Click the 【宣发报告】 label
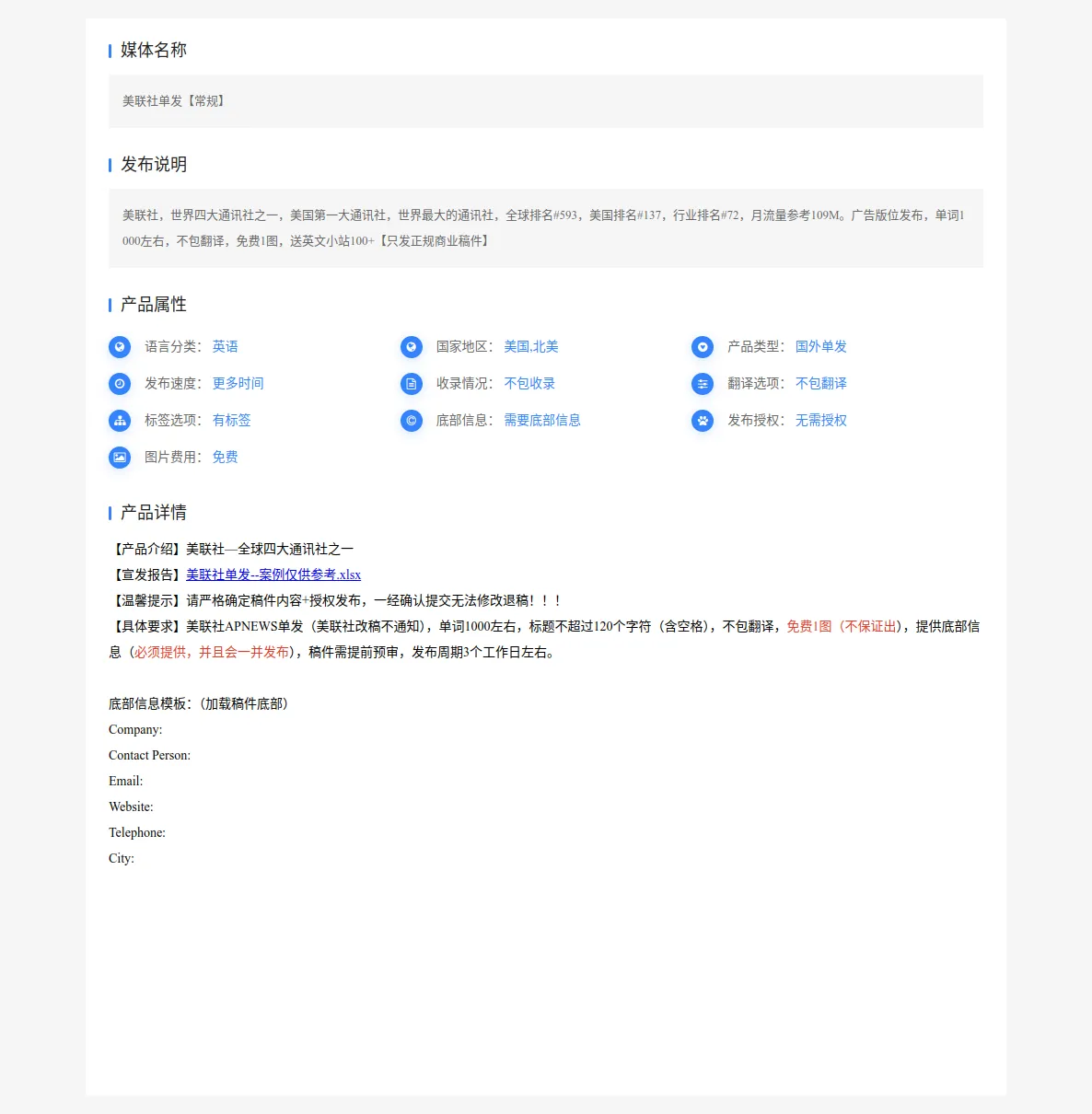Image resolution: width=1092 pixels, height=1114 pixels. click(147, 574)
